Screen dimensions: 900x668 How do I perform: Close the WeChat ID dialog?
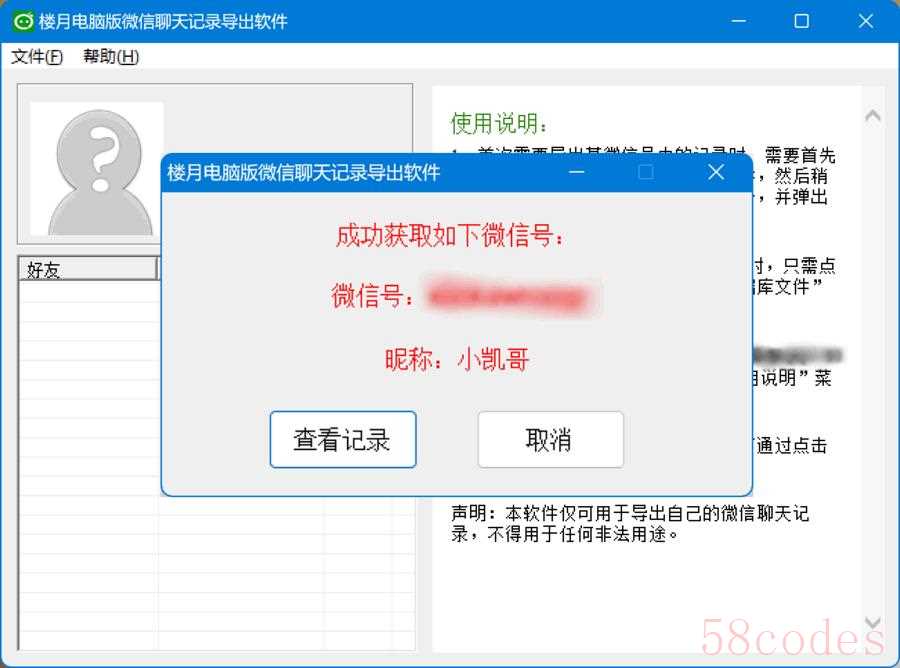(x=716, y=172)
